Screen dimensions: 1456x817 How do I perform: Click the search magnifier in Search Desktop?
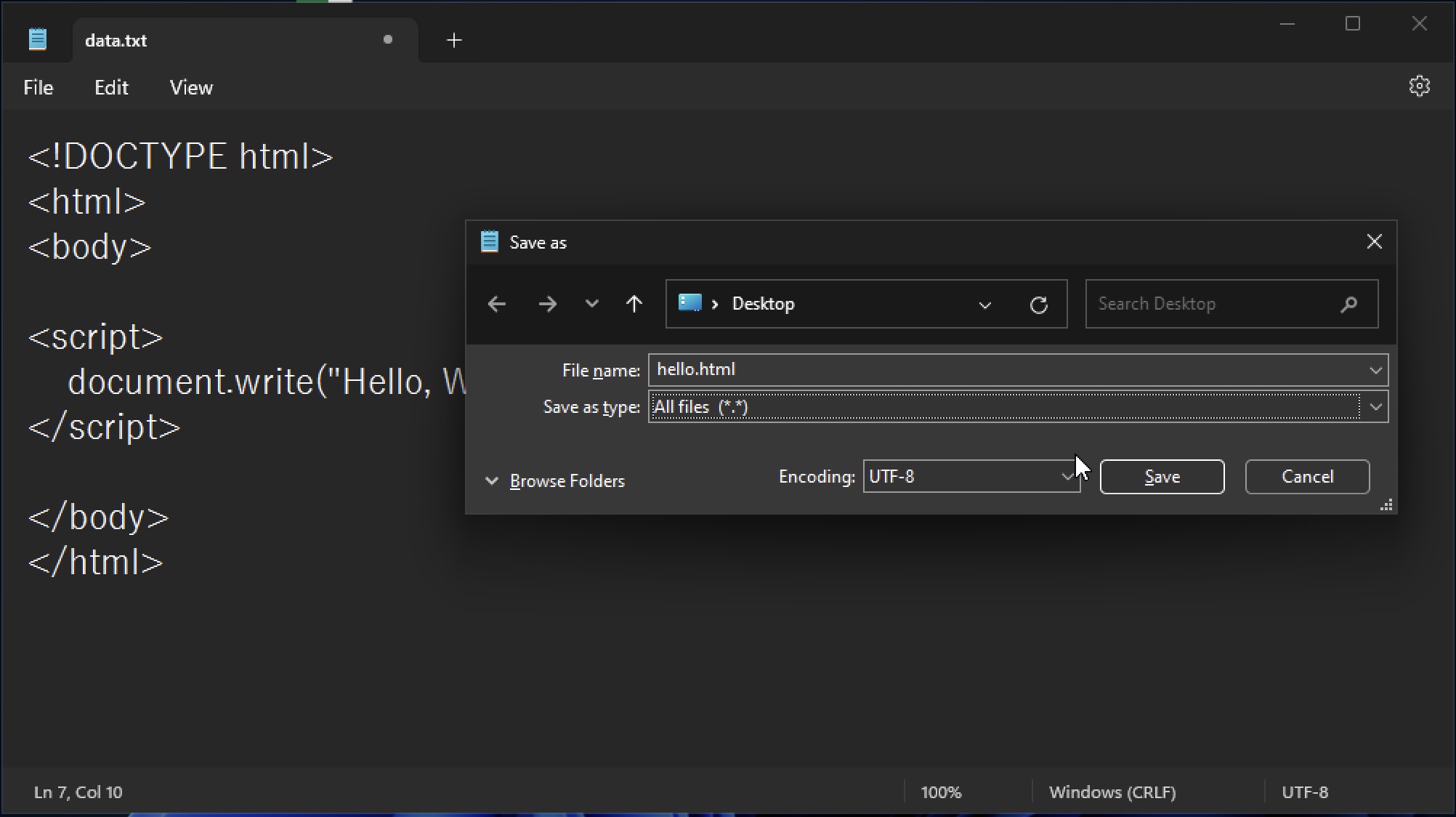pyautogui.click(x=1348, y=304)
